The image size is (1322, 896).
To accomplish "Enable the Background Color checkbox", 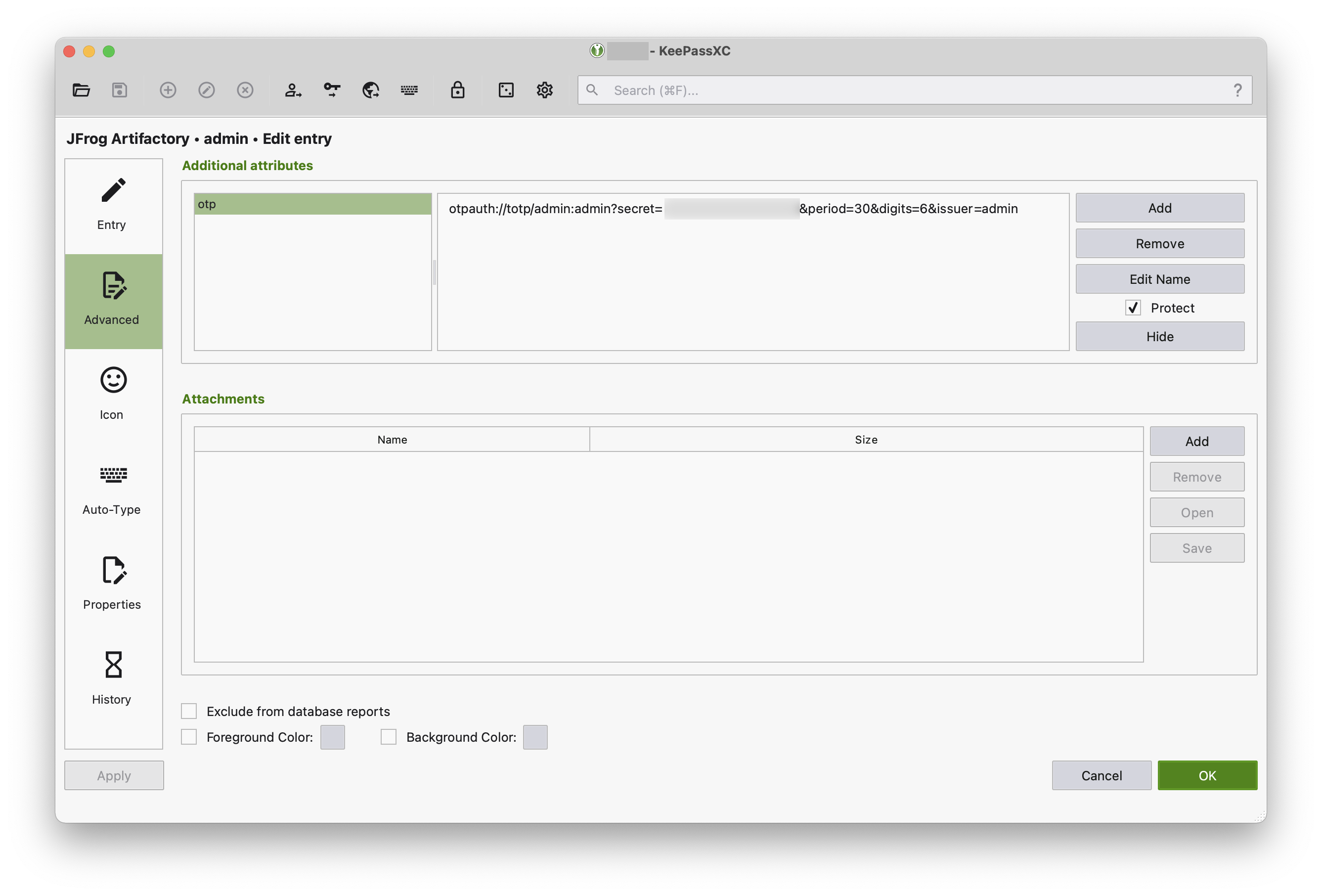I will coord(389,737).
